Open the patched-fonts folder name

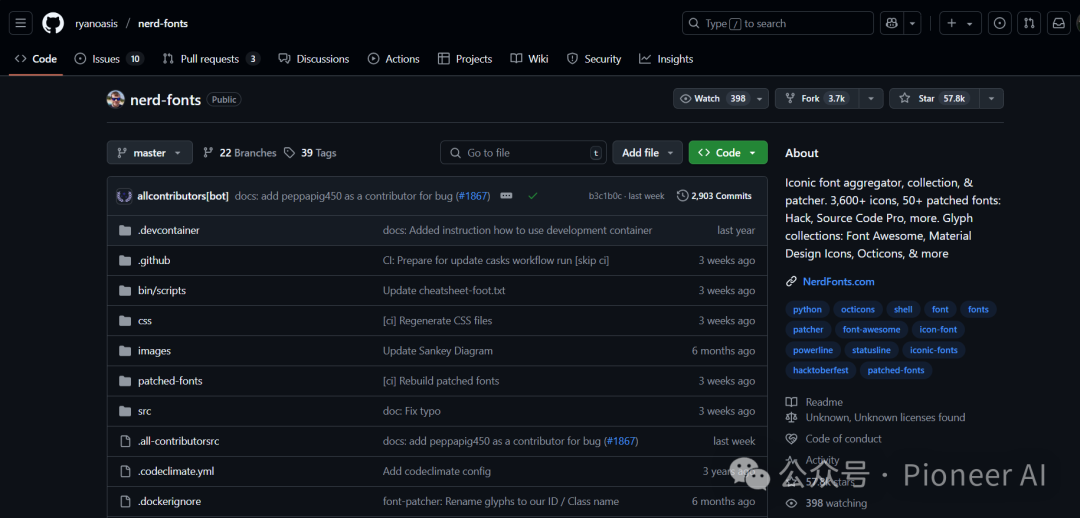coord(170,381)
